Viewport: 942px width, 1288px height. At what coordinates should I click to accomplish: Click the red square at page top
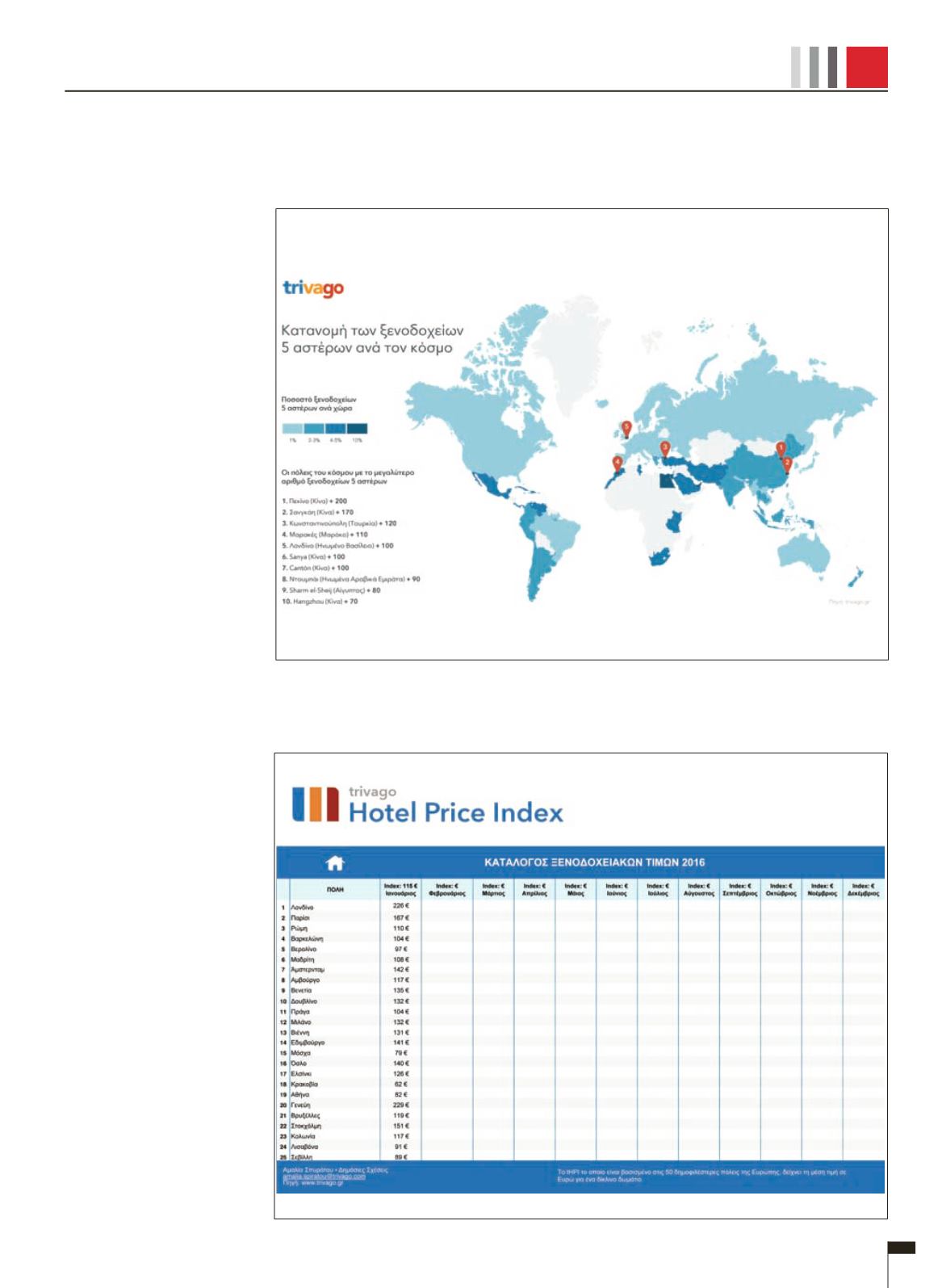pos(867,67)
